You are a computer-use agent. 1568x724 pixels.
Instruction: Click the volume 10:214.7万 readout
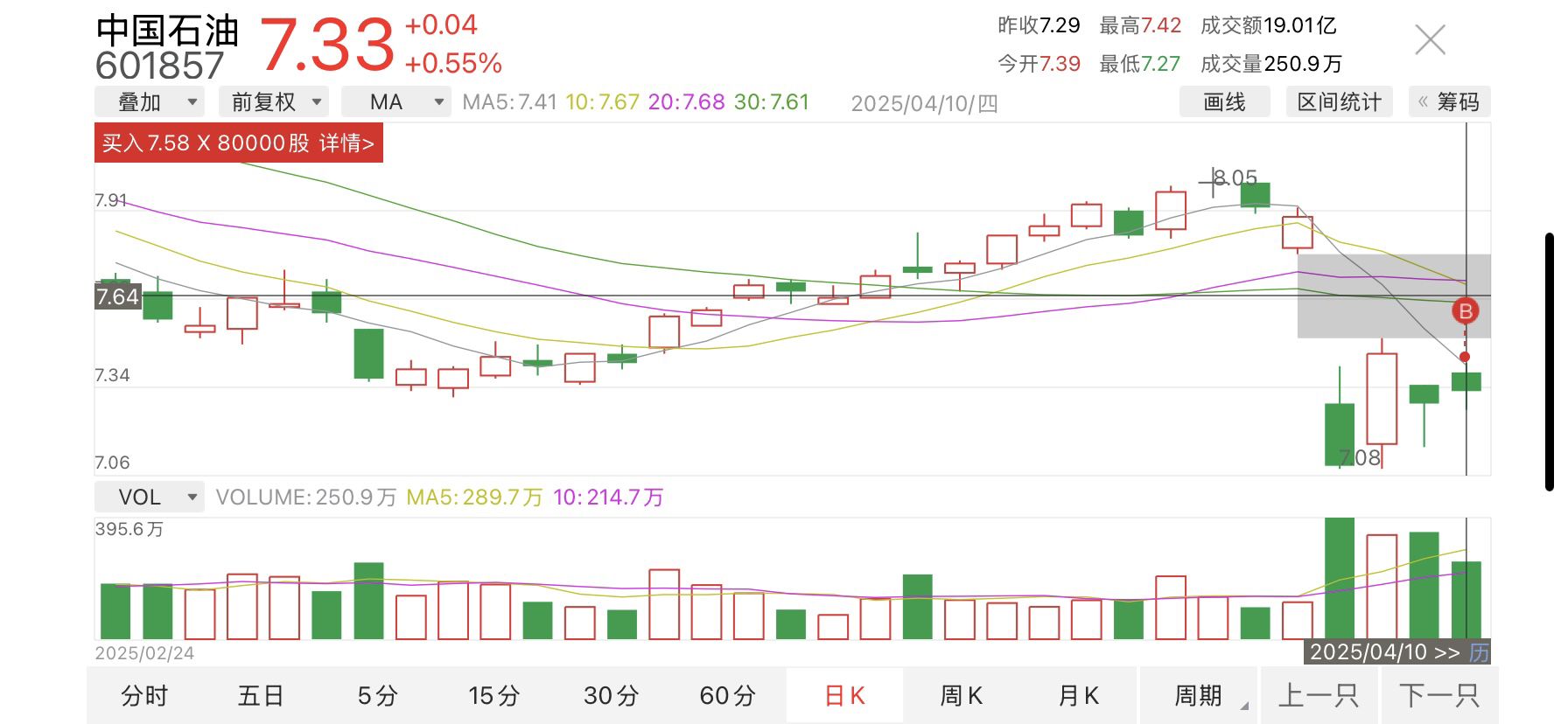pyautogui.click(x=608, y=498)
